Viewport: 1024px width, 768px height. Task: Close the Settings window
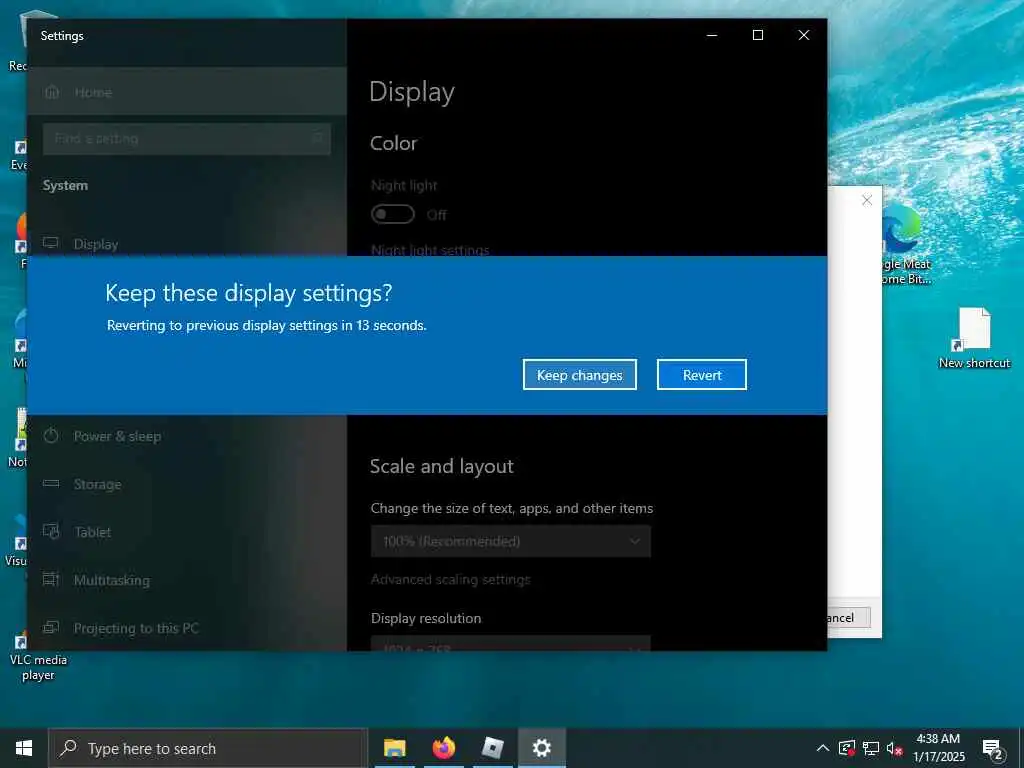(804, 35)
